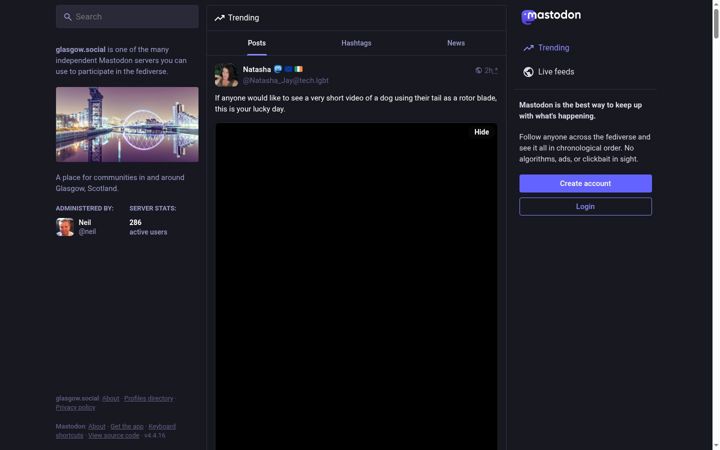Switch to the News tab
This screenshot has width=720, height=450.
456,43
